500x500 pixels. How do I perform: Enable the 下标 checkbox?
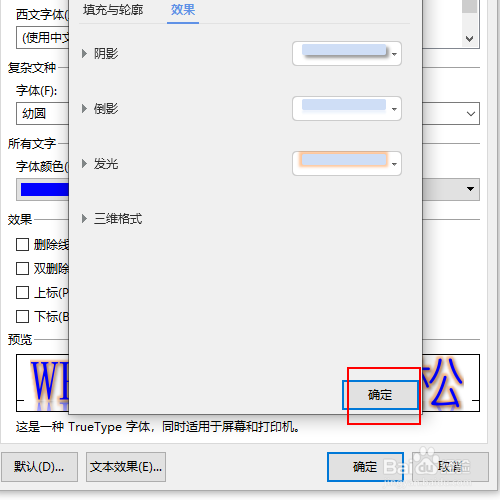[23, 316]
